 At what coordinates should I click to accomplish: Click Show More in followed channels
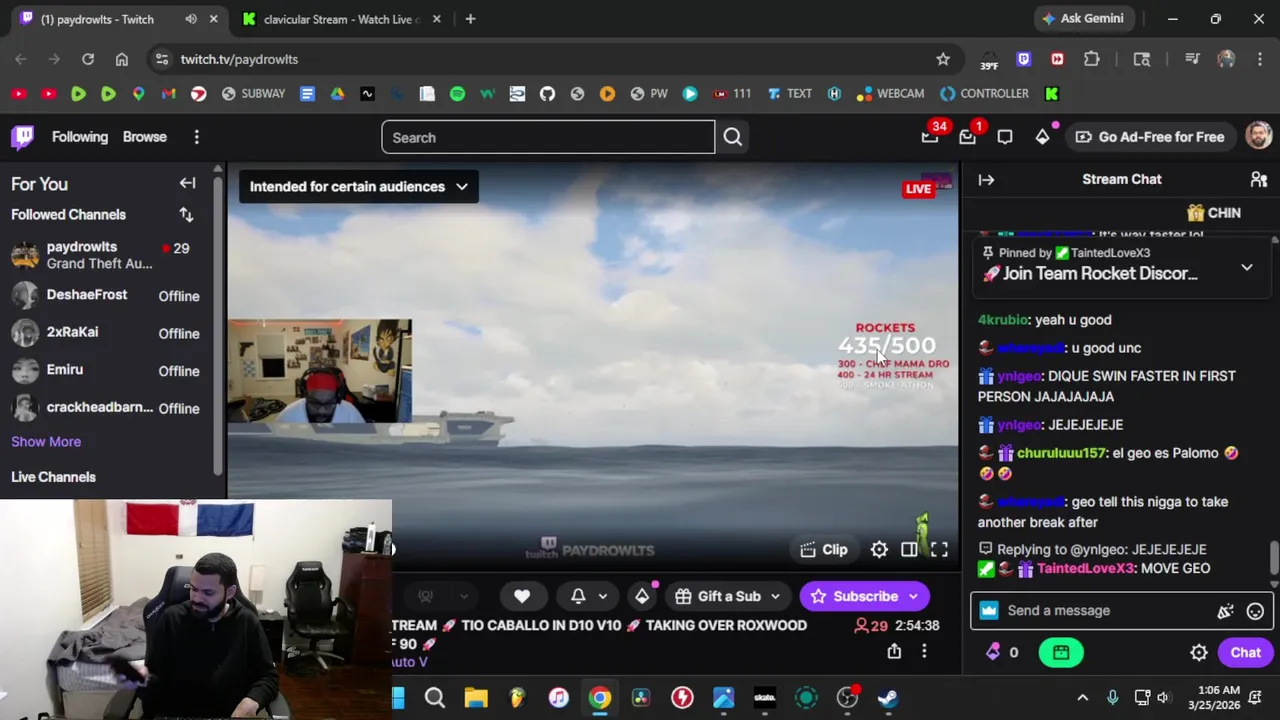pyautogui.click(x=46, y=441)
